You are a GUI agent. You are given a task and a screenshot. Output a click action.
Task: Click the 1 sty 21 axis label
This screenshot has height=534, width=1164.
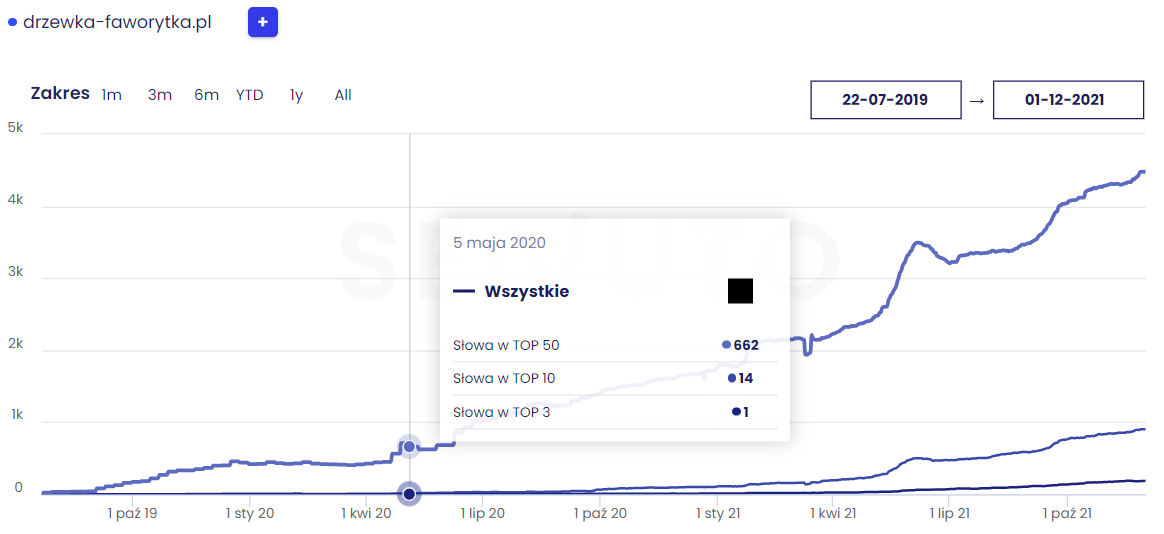[719, 513]
